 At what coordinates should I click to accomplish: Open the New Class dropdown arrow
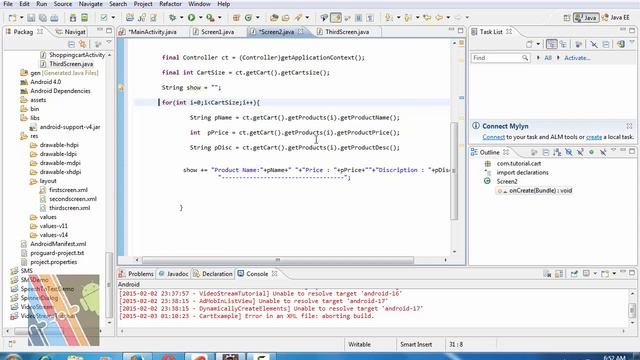tap(258, 18)
